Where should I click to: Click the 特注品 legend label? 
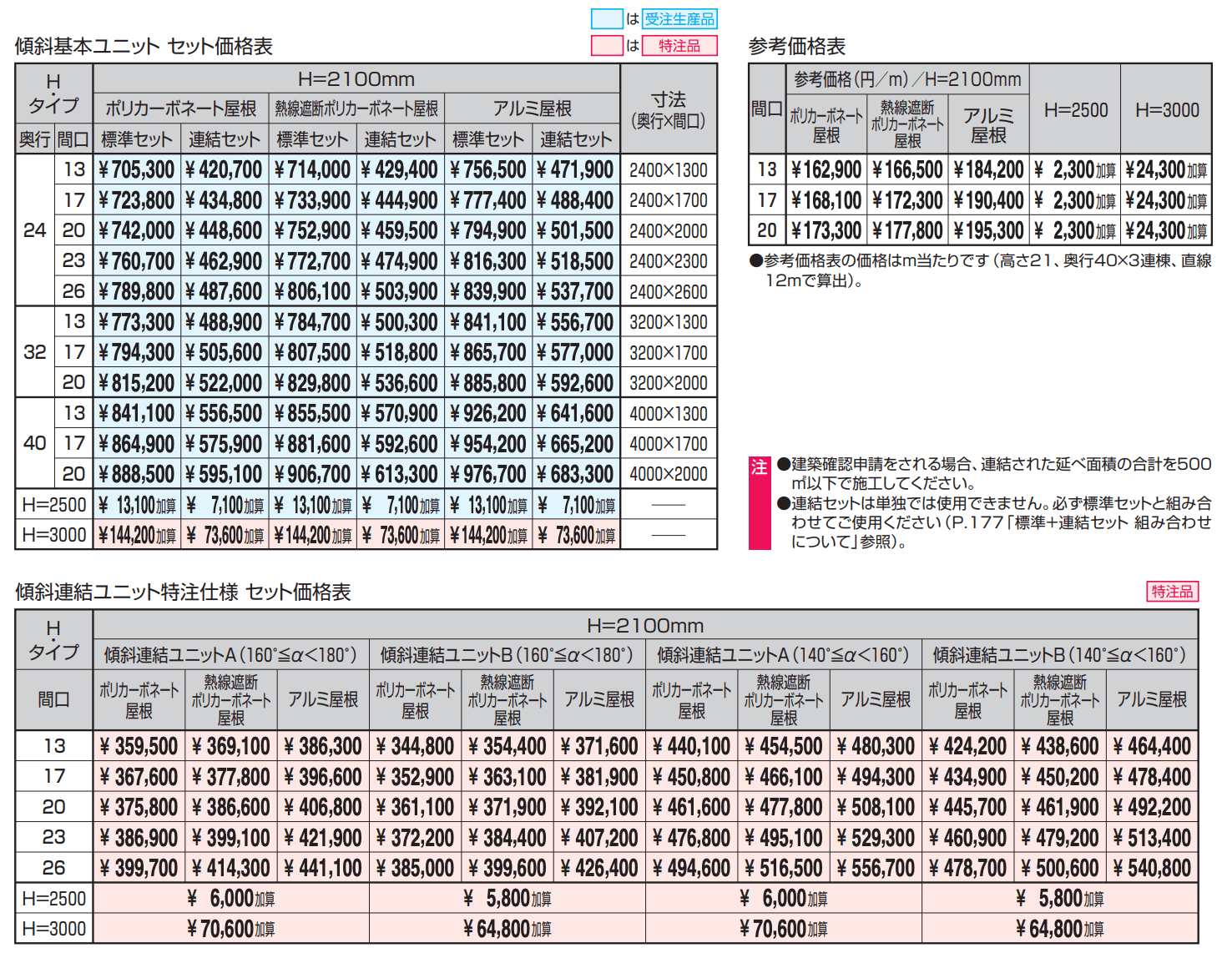pyautogui.click(x=680, y=46)
